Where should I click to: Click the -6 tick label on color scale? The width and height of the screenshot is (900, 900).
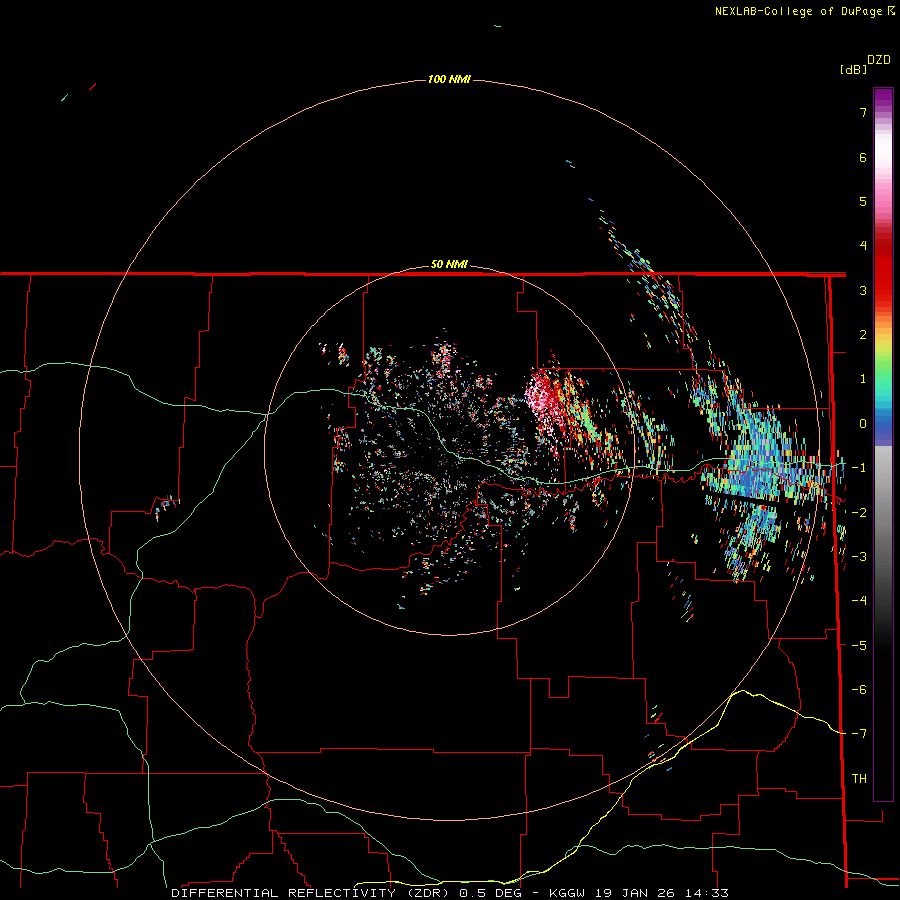pyautogui.click(x=859, y=689)
